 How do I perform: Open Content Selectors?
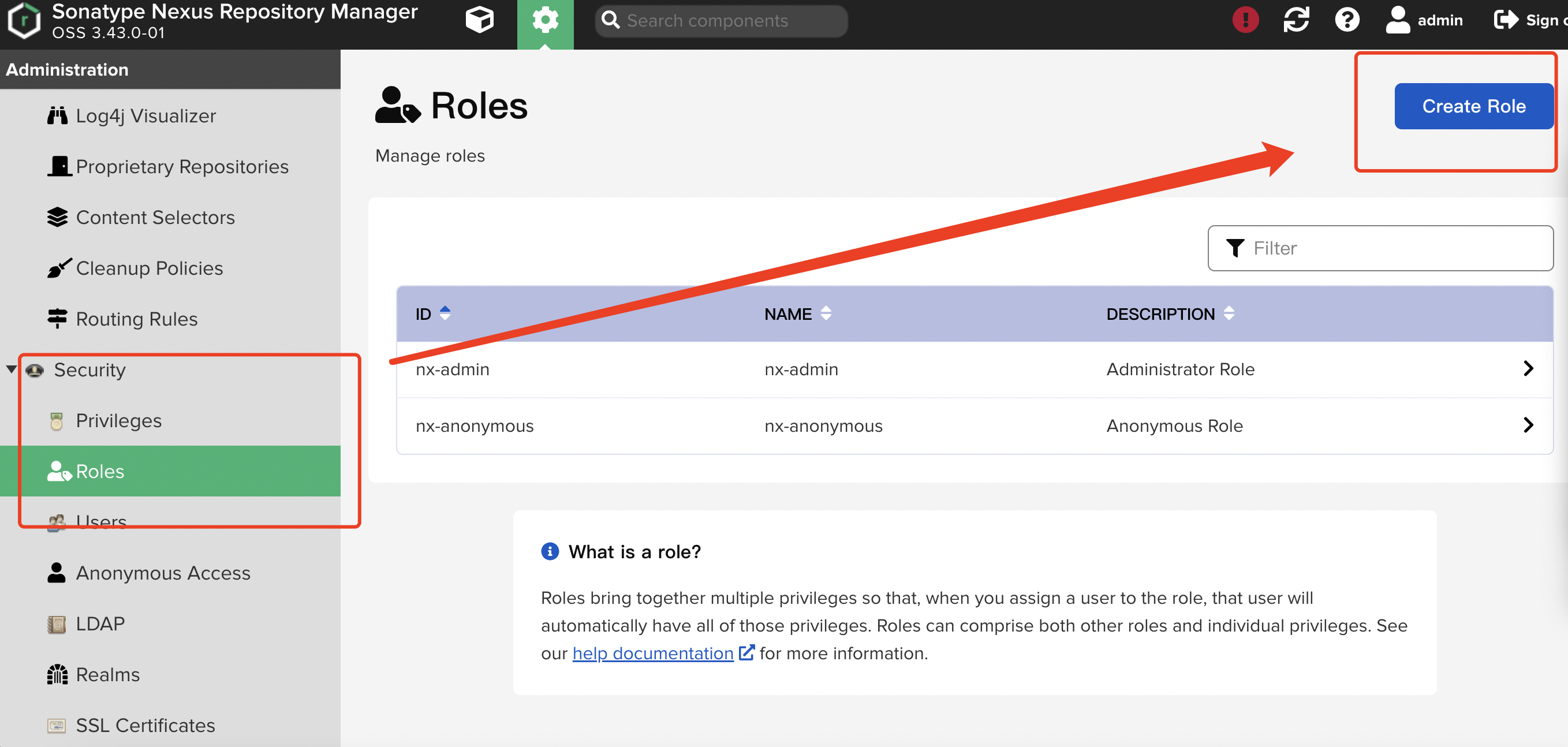click(x=155, y=217)
